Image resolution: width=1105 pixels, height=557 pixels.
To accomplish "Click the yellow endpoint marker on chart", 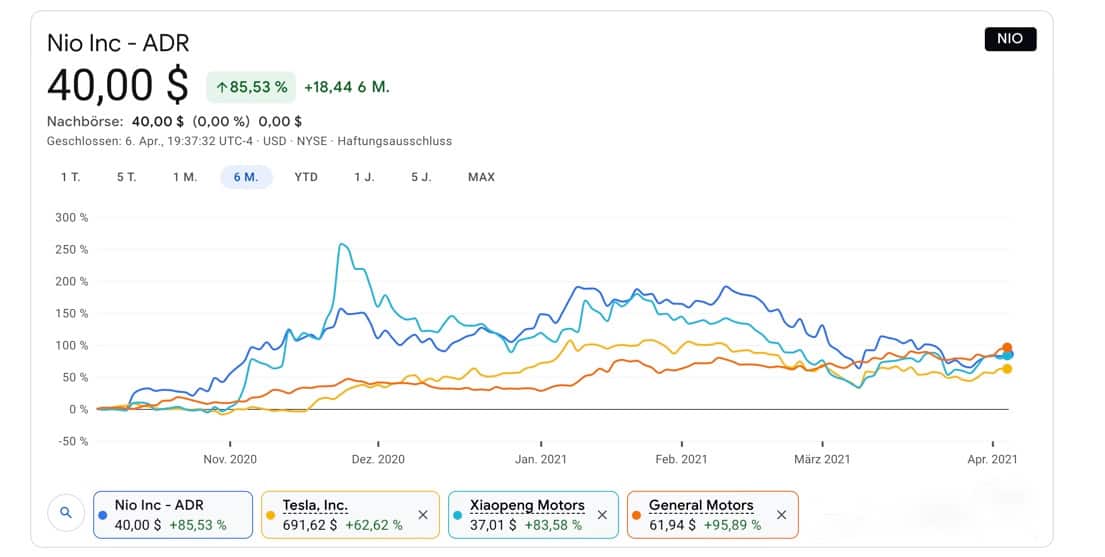I will coord(1007,369).
